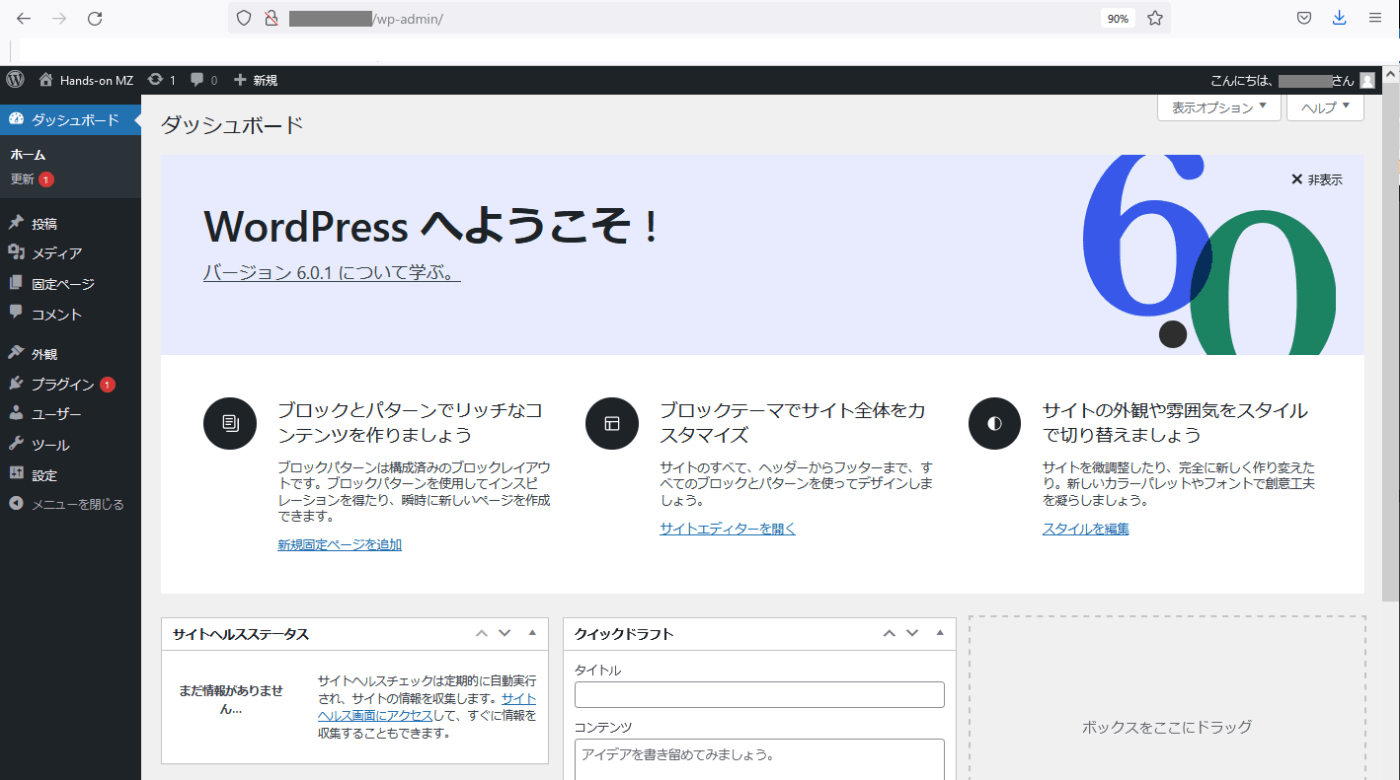This screenshot has height=780, width=1400.
Task: Click the メディア icon in sidebar
Action: tap(16, 253)
